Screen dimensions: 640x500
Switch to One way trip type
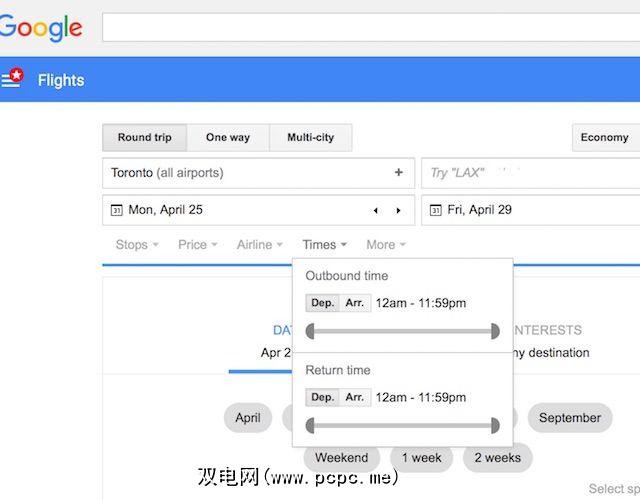tap(227, 138)
